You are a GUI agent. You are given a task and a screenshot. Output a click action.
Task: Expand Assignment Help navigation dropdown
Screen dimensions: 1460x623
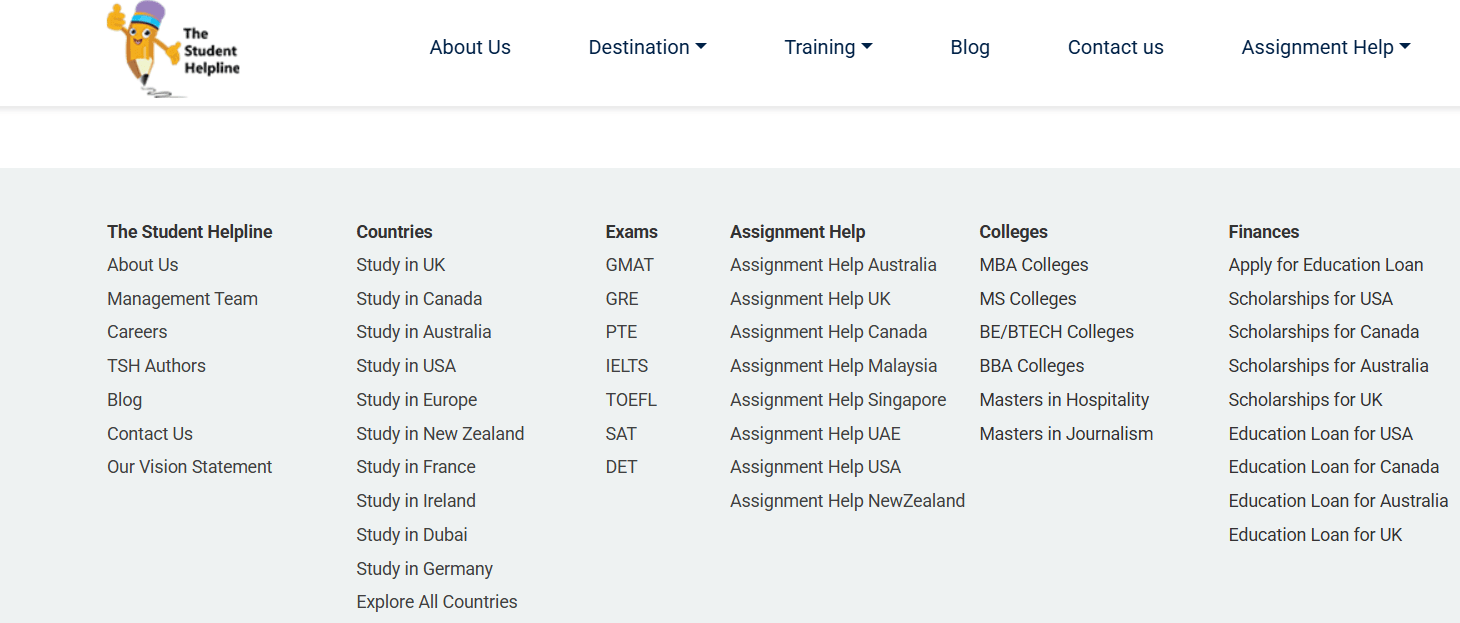[1325, 47]
